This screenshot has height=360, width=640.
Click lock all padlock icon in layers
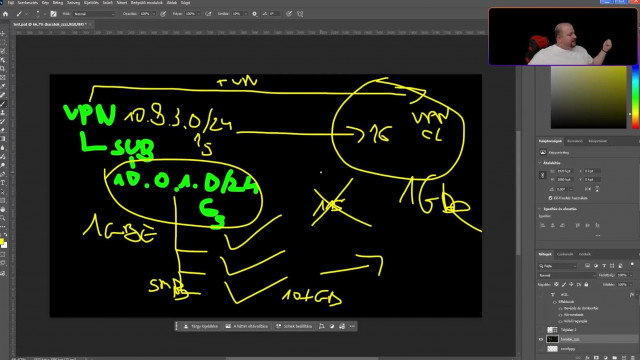(x=587, y=284)
